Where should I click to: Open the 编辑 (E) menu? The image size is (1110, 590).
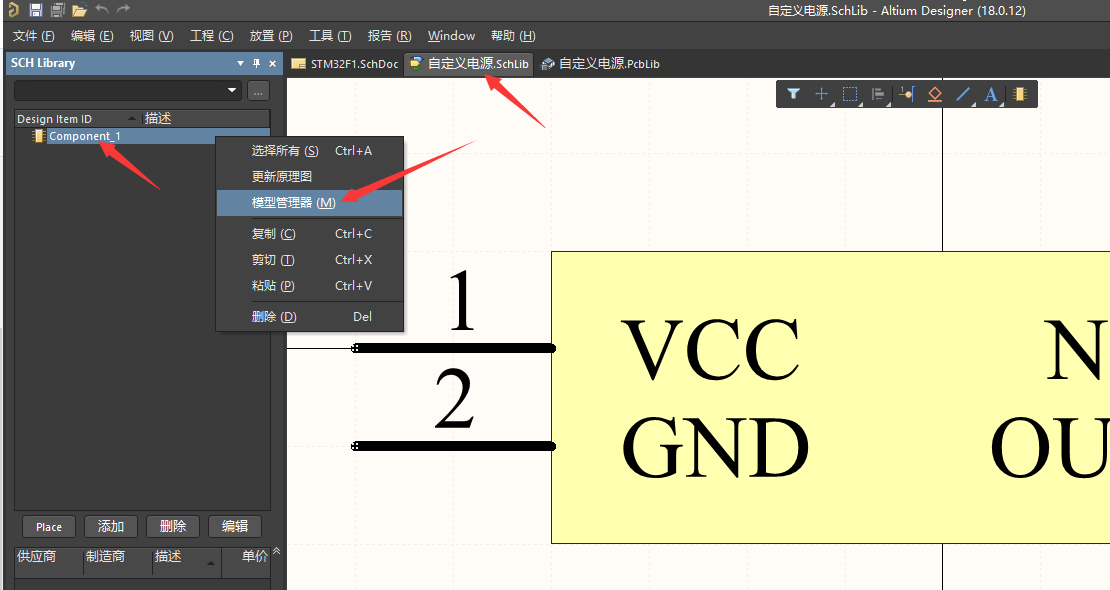[x=92, y=35]
